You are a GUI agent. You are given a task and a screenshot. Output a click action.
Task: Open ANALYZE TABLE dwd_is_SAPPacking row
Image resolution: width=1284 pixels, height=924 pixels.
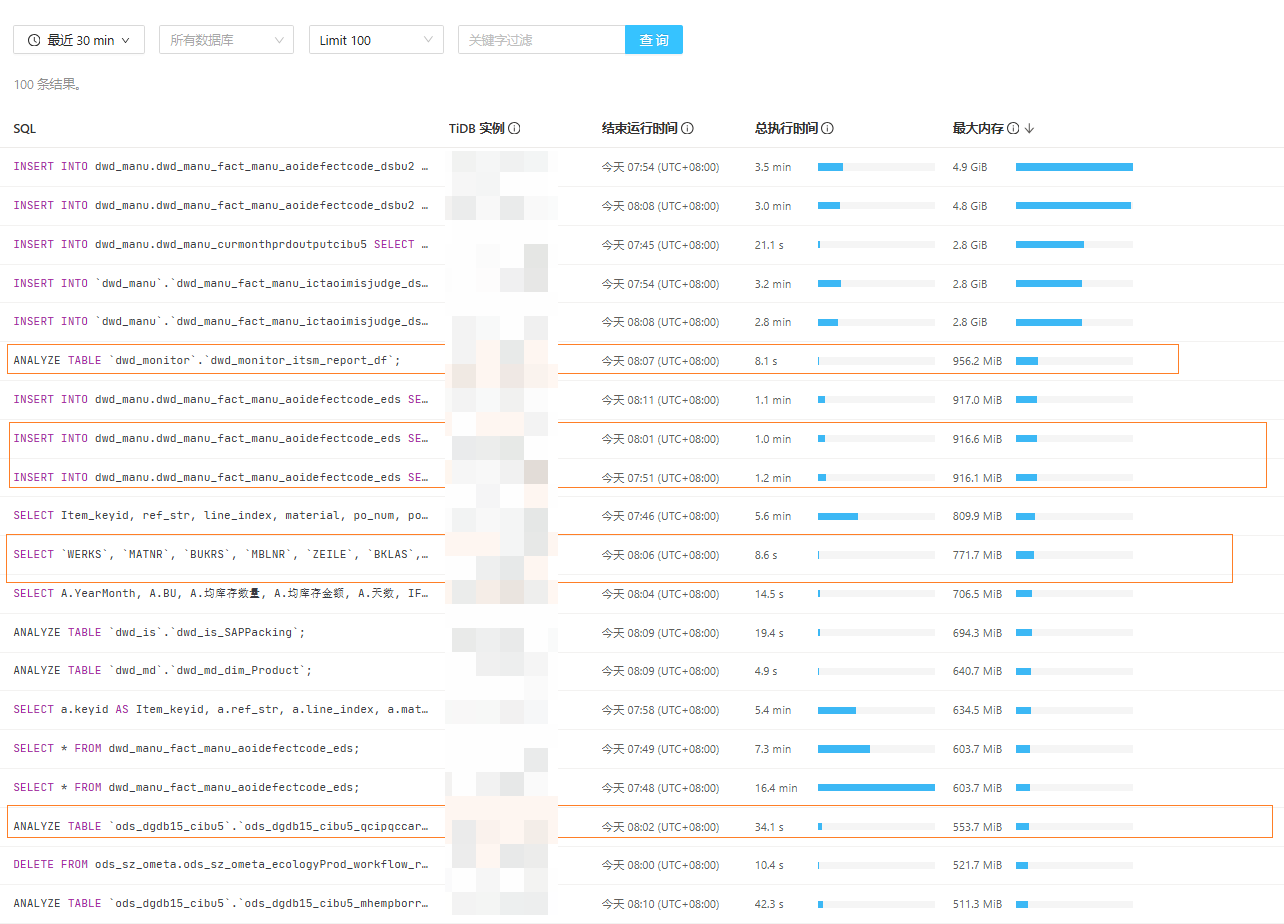[642, 633]
